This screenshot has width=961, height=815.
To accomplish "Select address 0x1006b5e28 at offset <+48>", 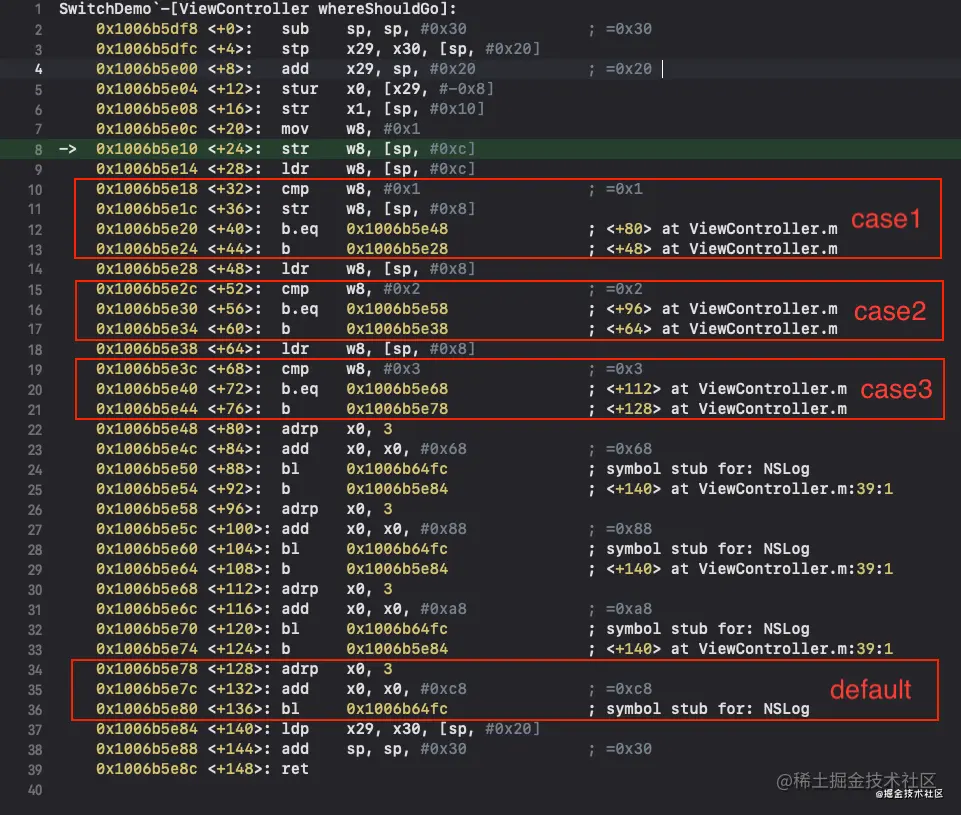I will (146, 269).
